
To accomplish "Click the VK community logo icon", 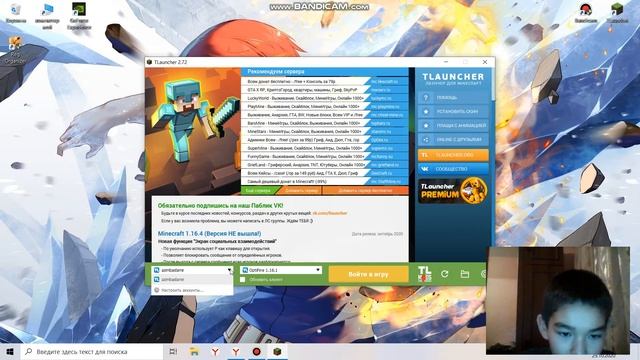I will click(425, 169).
